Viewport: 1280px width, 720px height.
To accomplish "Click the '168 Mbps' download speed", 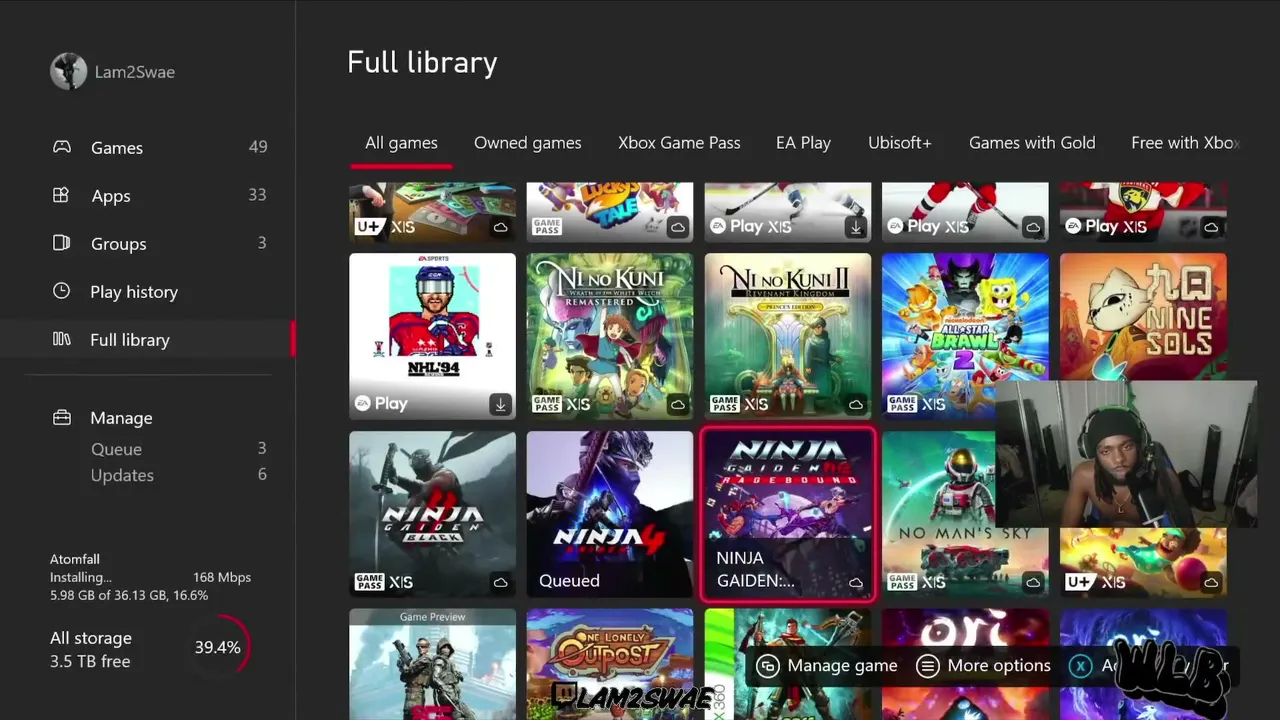I will 222,577.
